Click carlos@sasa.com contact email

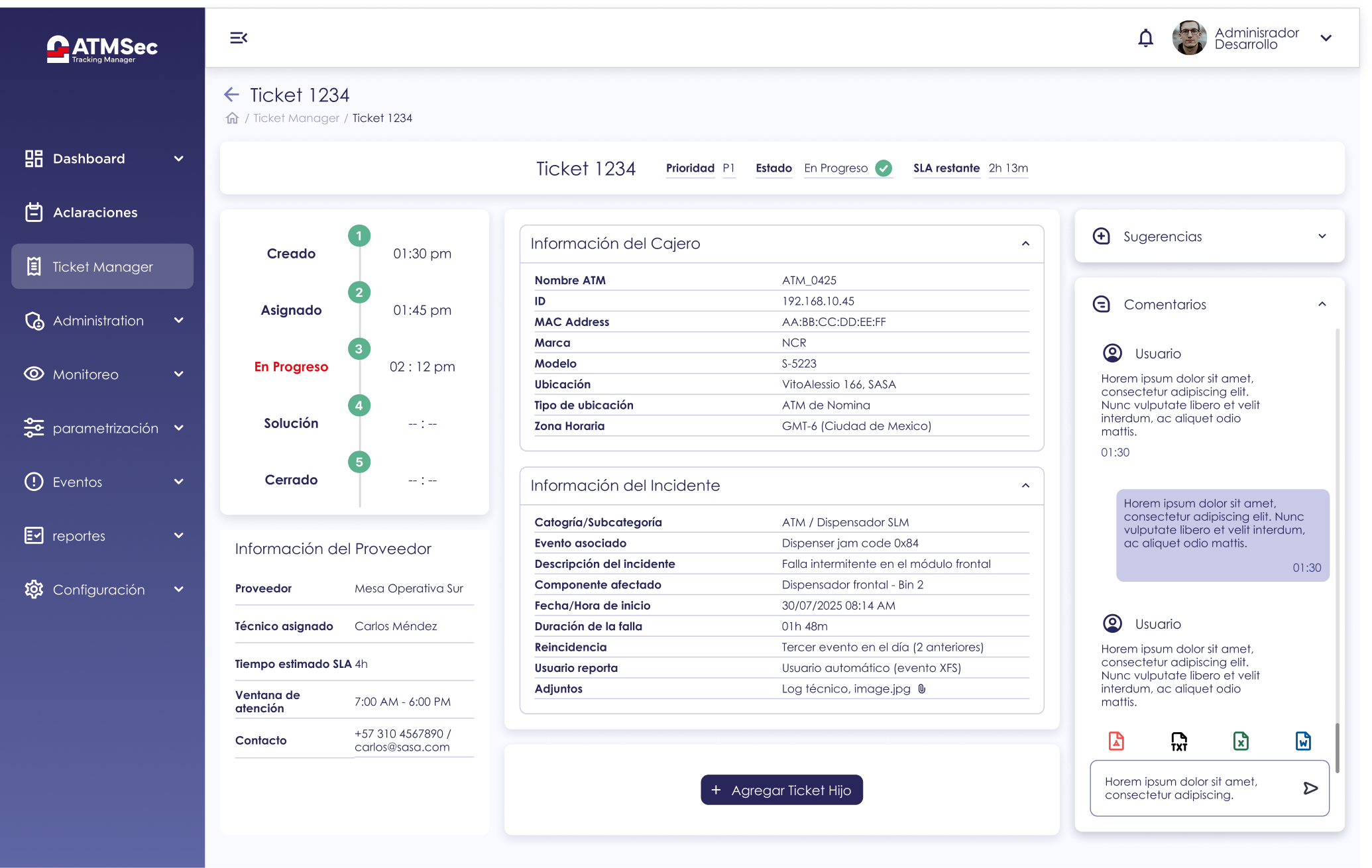tap(402, 747)
